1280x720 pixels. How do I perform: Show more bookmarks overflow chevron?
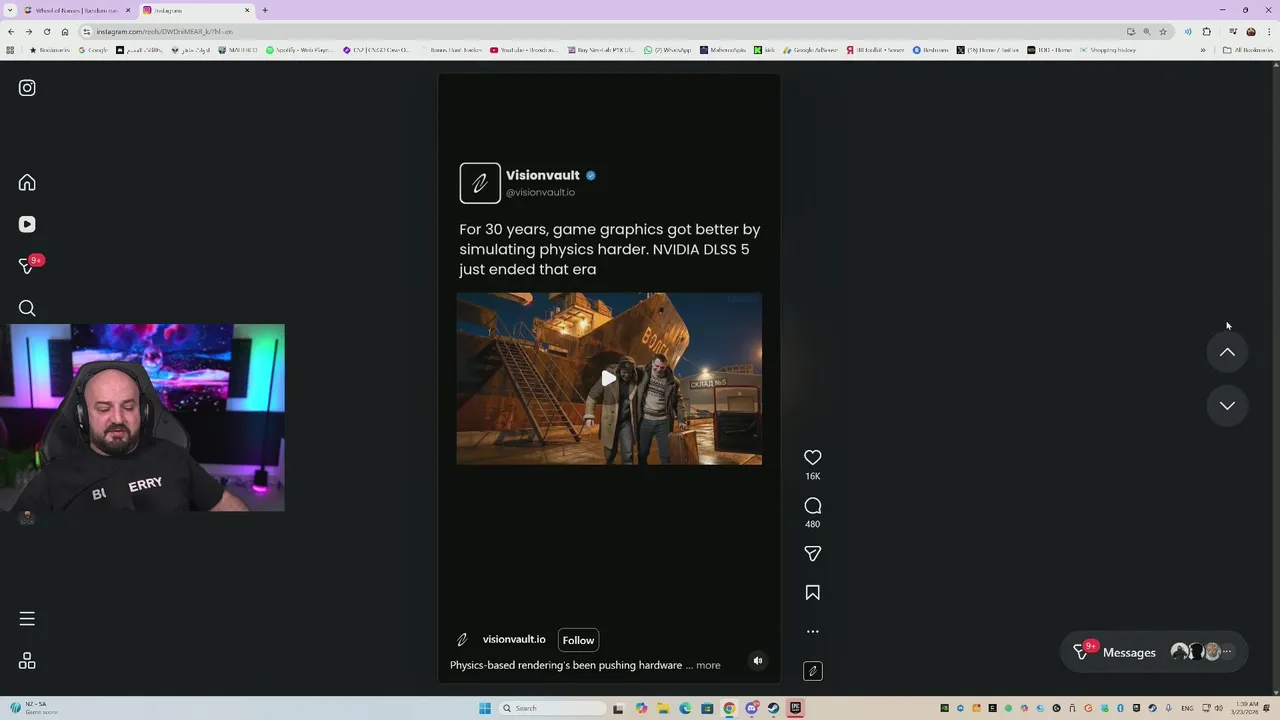(1203, 49)
